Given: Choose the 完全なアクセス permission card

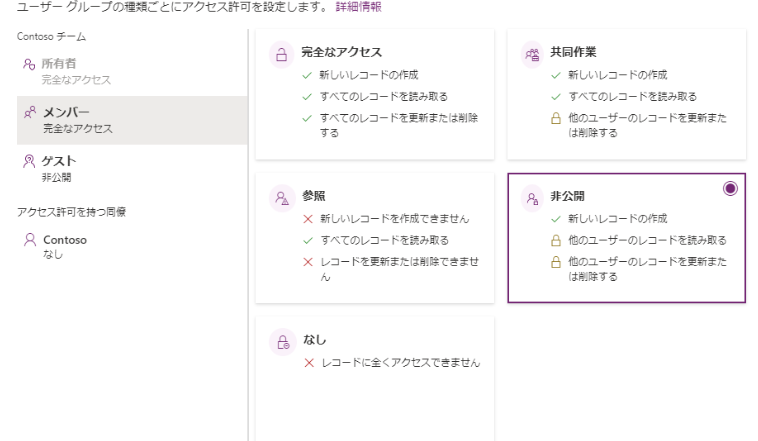Looking at the screenshot, I should click(375, 94).
